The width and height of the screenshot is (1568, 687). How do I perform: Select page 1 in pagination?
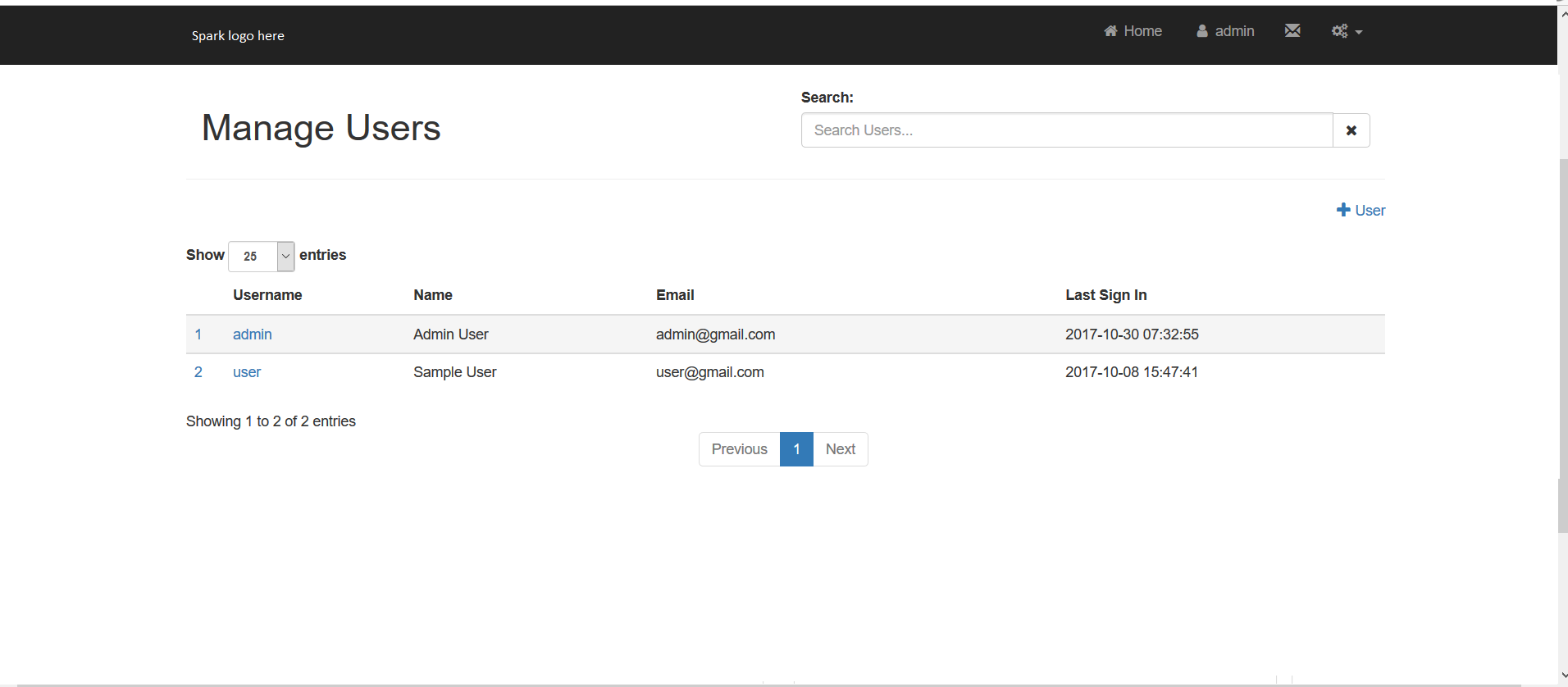point(796,449)
